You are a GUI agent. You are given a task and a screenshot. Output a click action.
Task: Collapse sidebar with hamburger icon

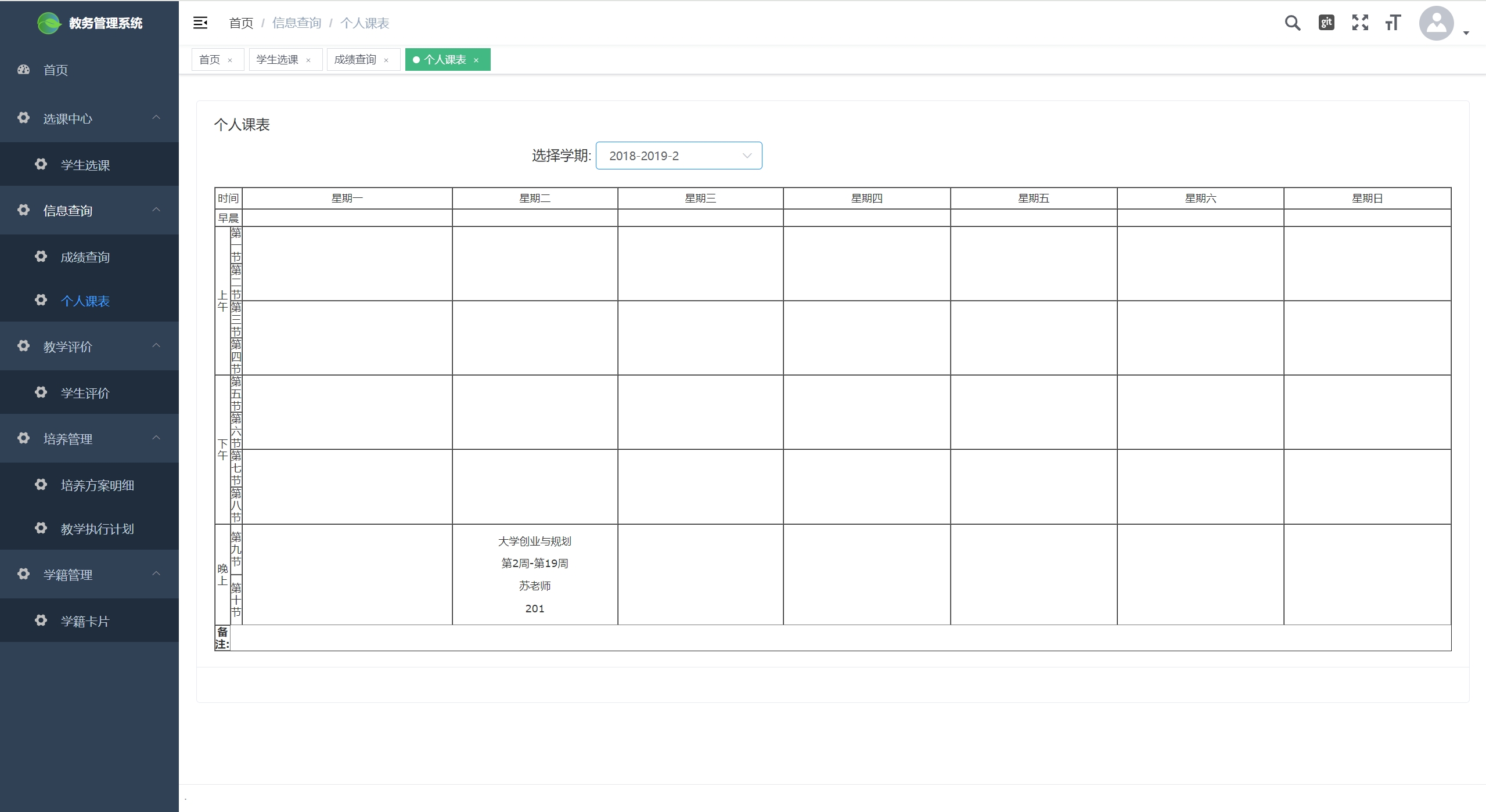200,23
